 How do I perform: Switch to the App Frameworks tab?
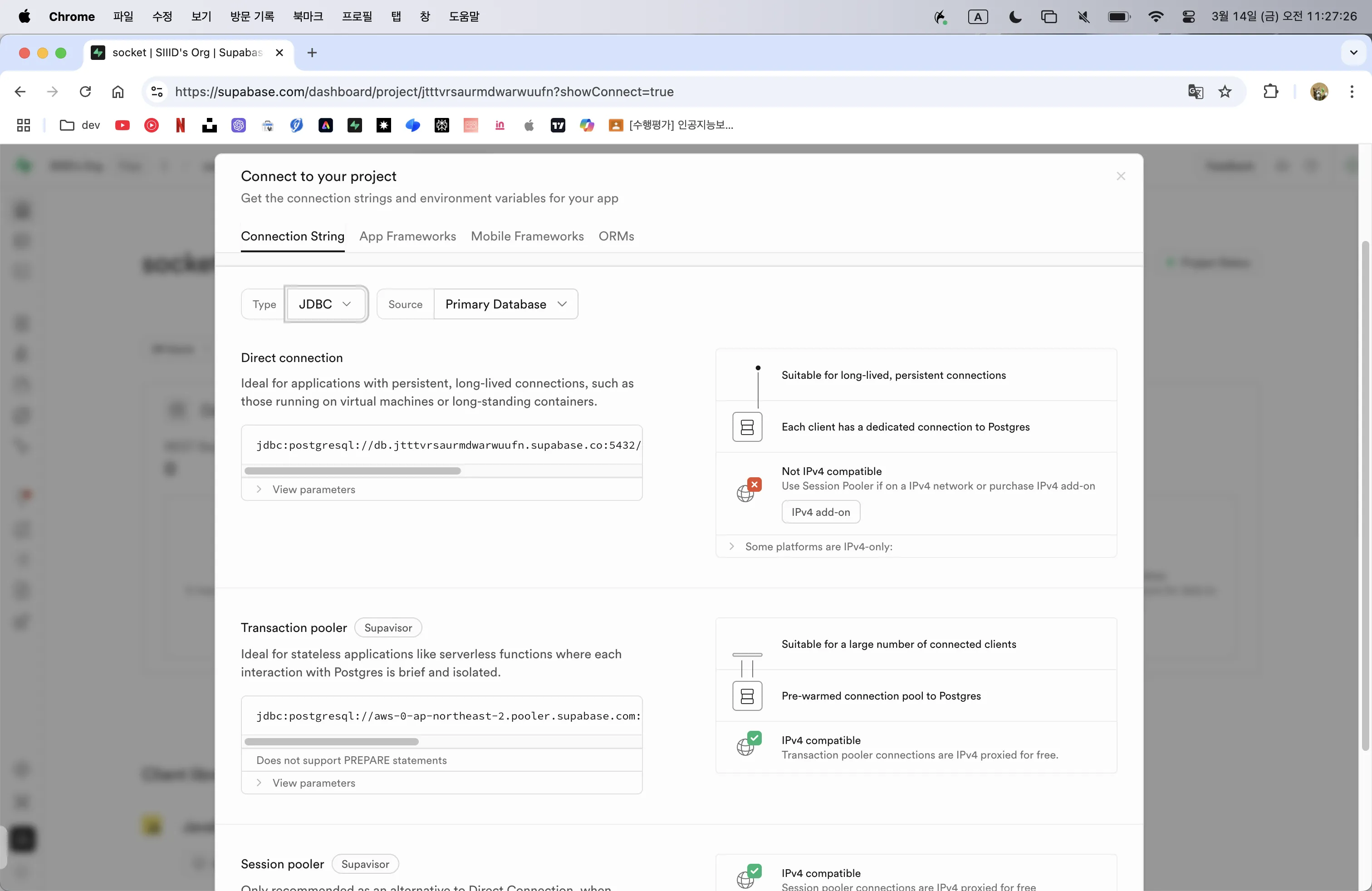click(x=407, y=236)
